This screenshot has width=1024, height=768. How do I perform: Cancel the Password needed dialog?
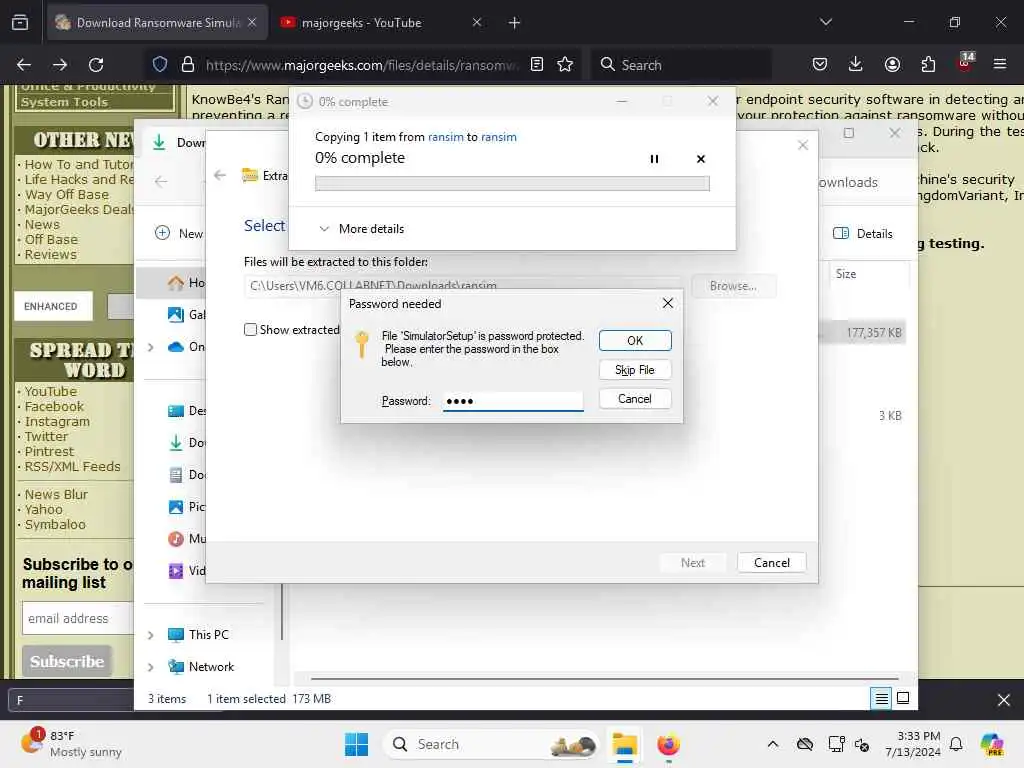coord(635,399)
